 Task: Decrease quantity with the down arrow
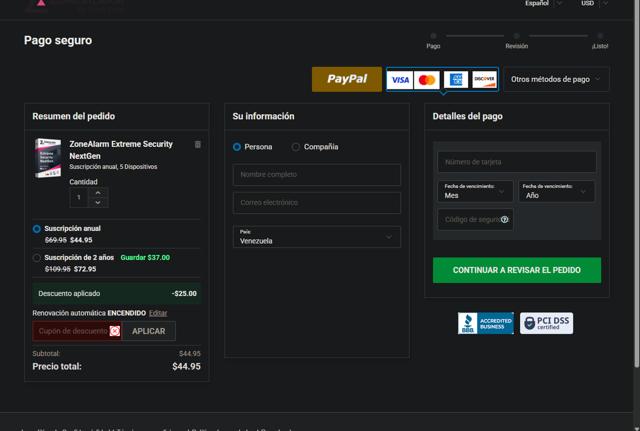98,202
